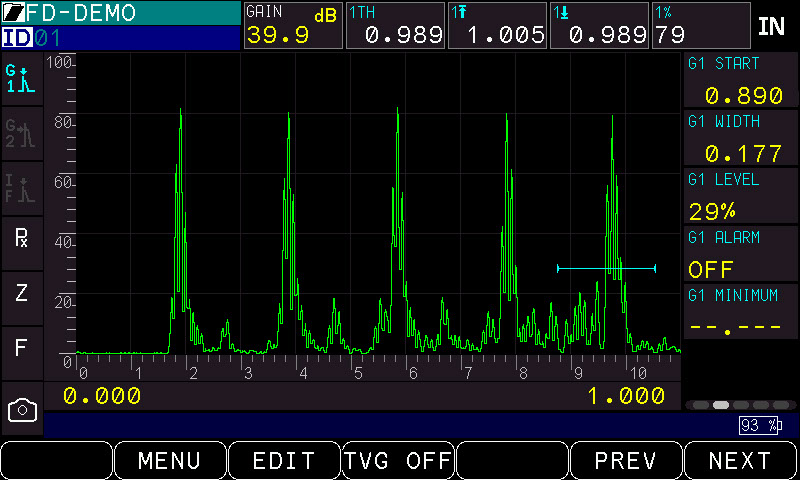The width and height of the screenshot is (800, 480).
Task: Capture screen with the camera icon
Action: 22,410
